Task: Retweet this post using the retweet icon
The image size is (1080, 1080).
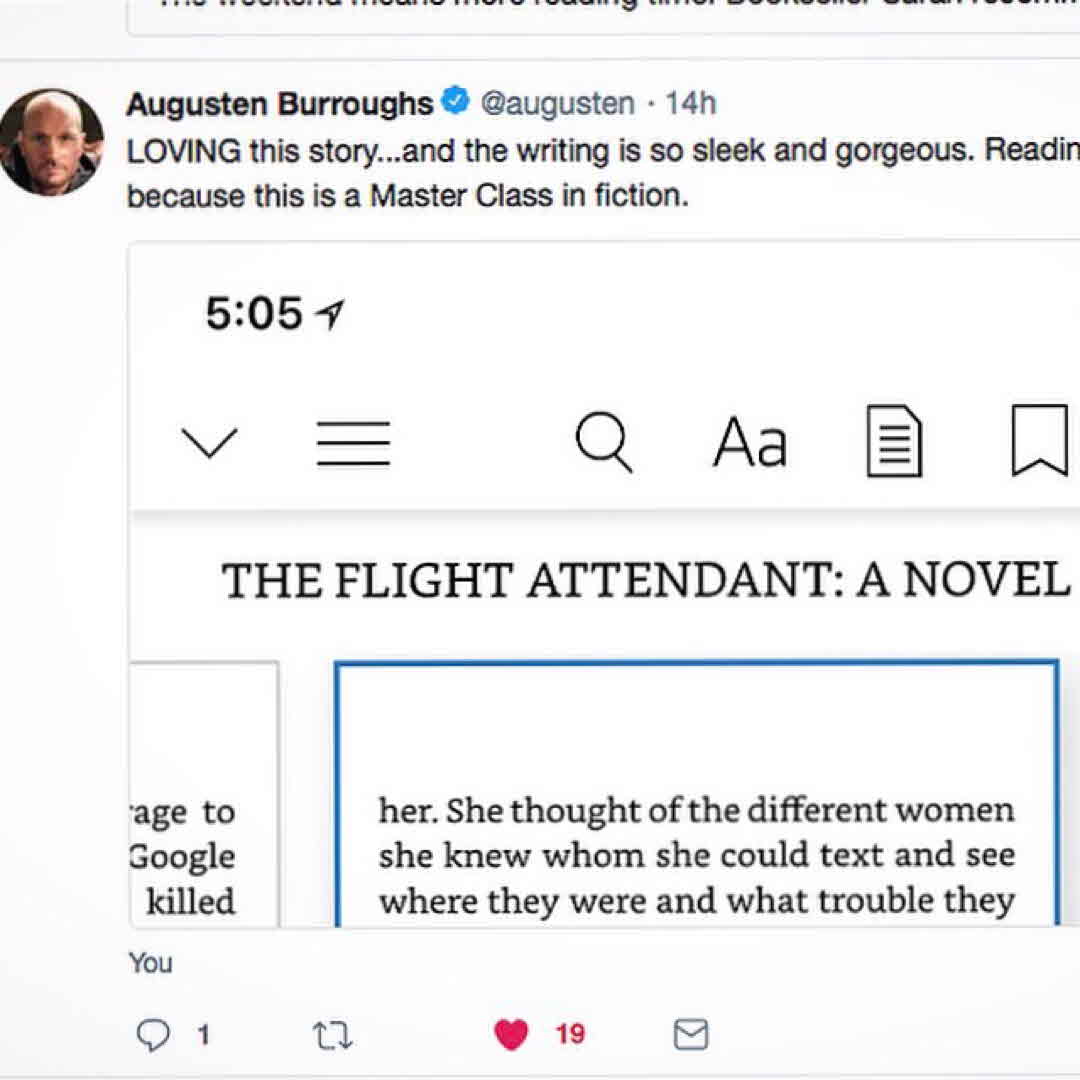Action: 332,1035
